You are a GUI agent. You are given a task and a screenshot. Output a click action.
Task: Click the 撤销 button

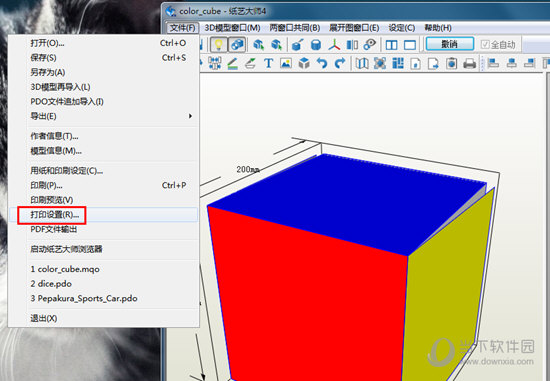(450, 44)
